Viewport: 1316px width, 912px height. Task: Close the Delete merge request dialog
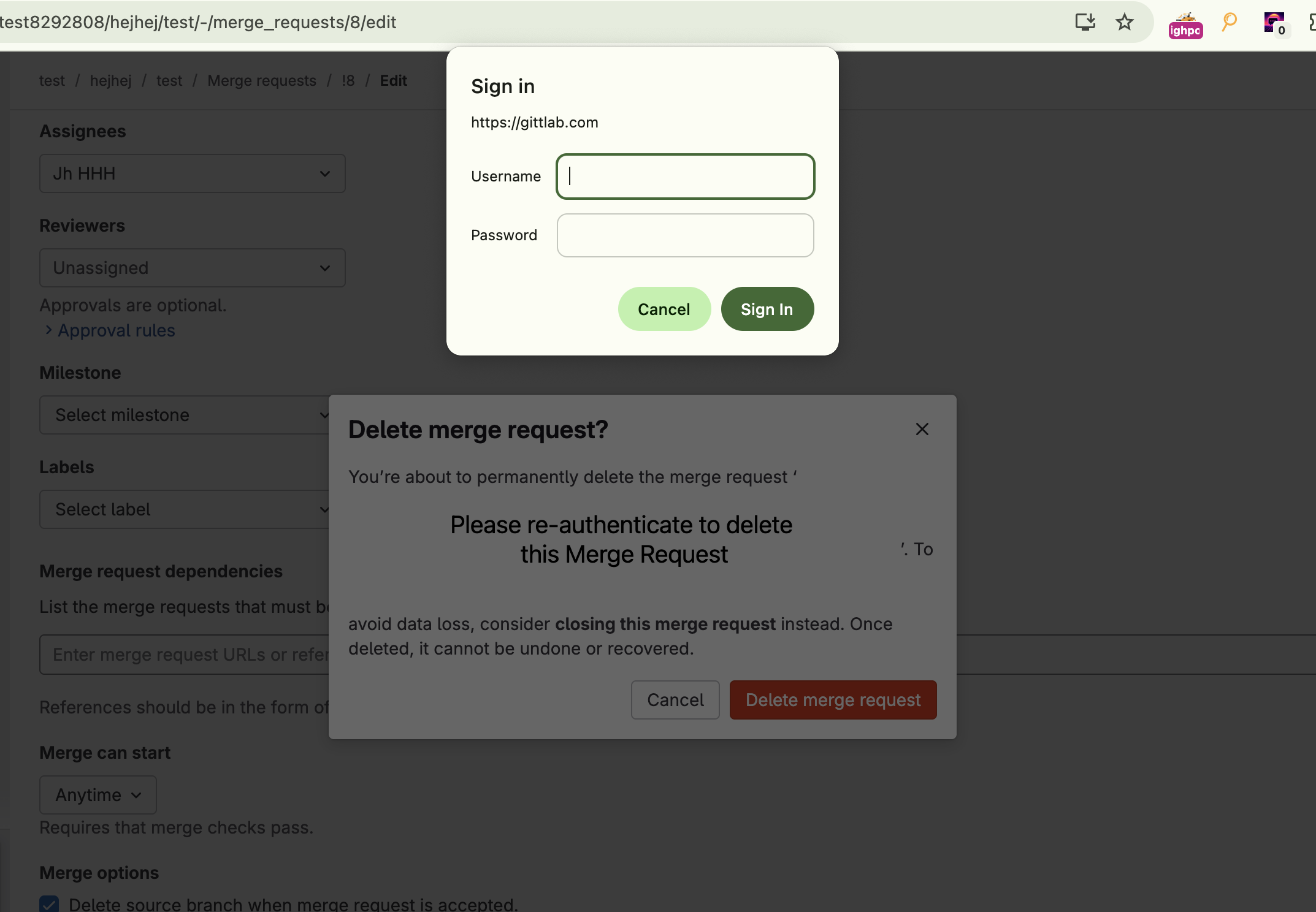(x=922, y=429)
